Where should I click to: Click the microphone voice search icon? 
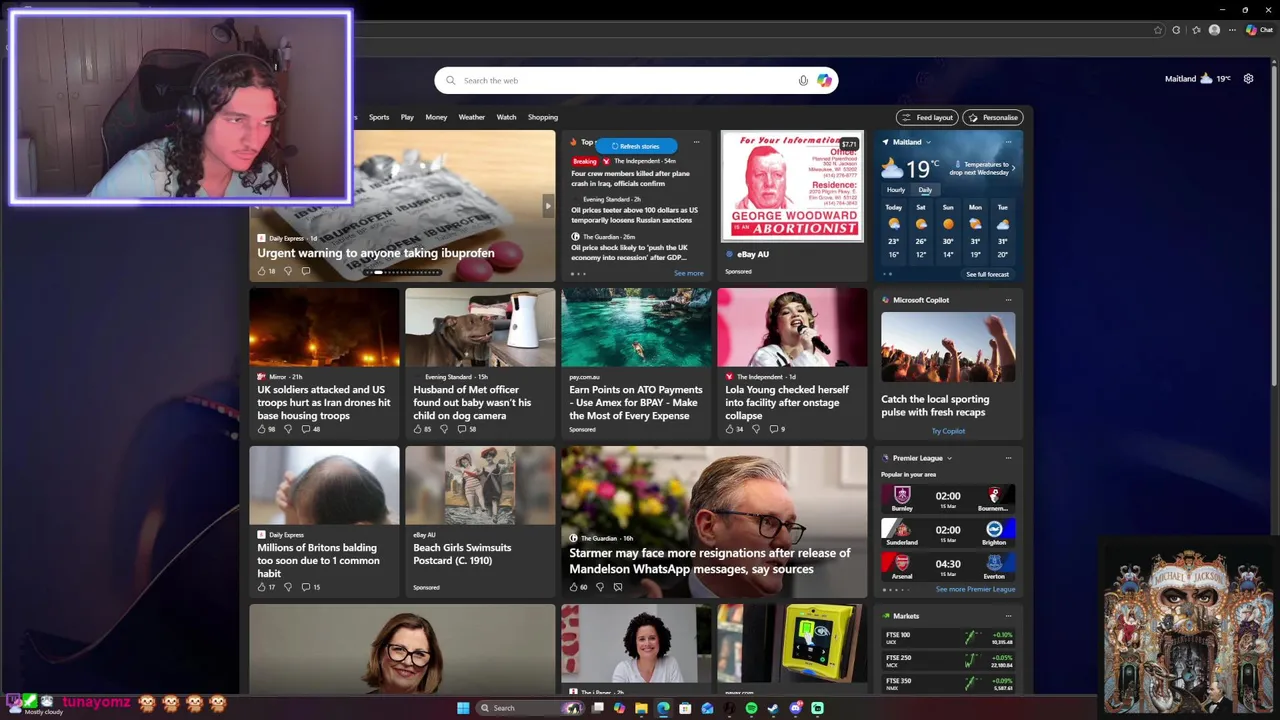803,81
